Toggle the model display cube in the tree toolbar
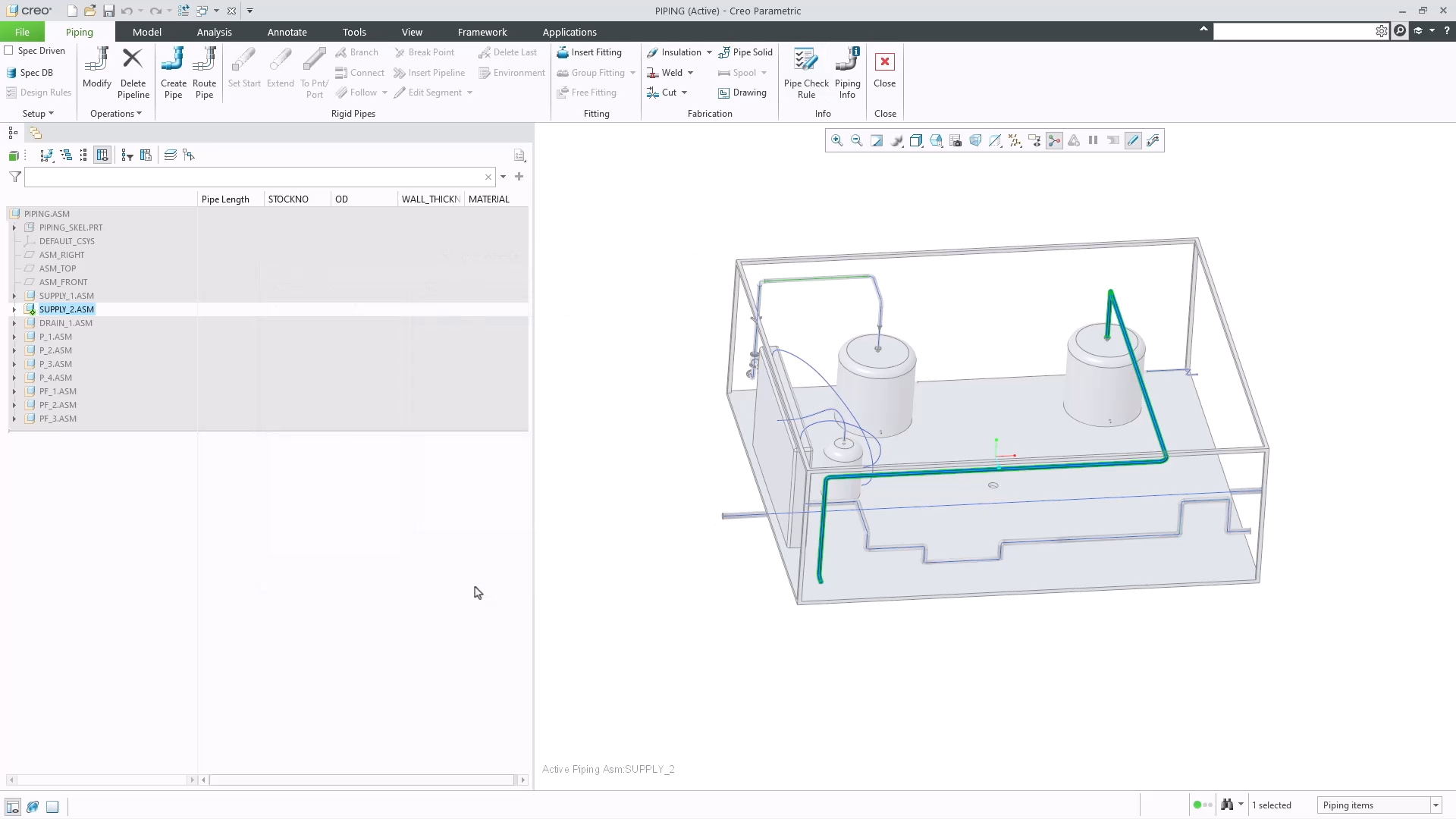This screenshot has height=819, width=1456. coord(14,155)
